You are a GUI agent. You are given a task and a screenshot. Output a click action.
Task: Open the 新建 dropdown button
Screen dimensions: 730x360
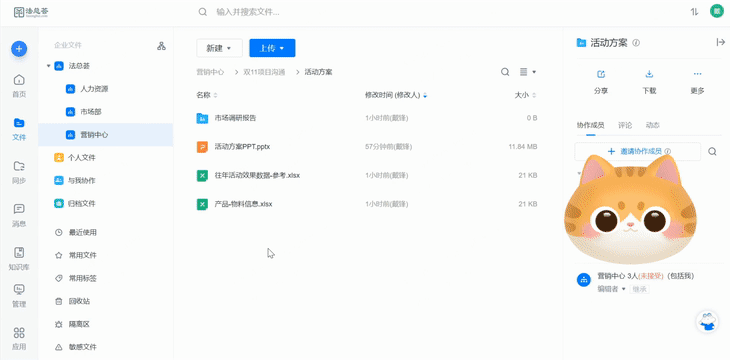[x=219, y=48]
